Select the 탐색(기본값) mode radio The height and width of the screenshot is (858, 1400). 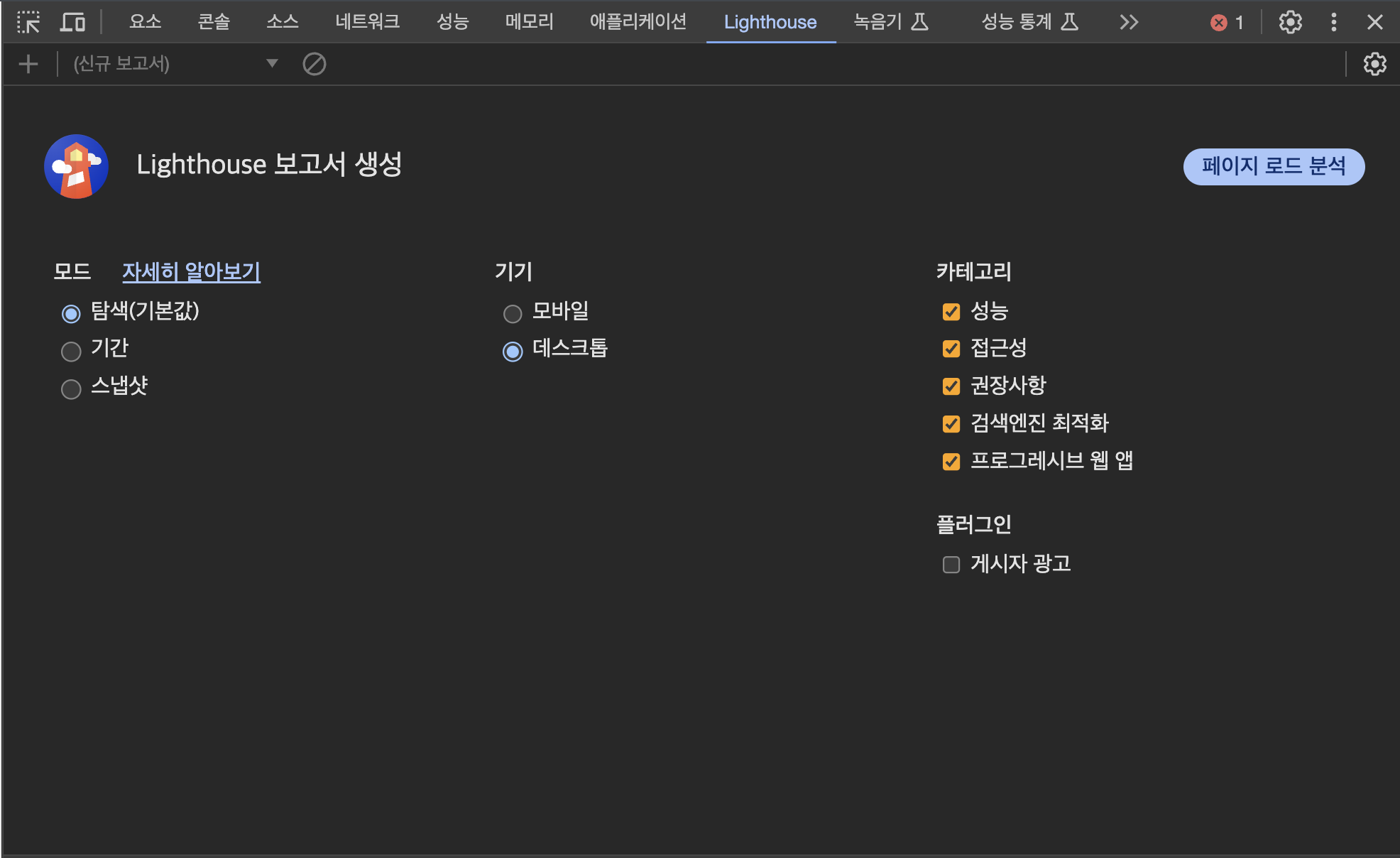click(x=71, y=313)
